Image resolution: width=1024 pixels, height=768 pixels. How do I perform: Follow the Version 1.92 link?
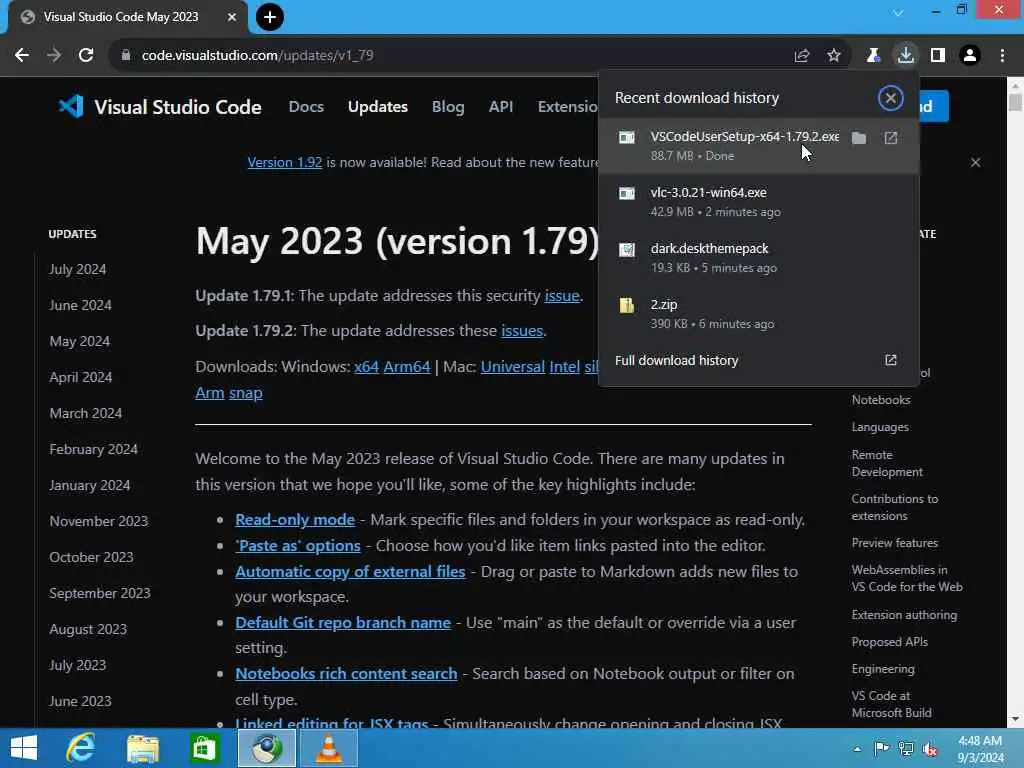[285, 162]
